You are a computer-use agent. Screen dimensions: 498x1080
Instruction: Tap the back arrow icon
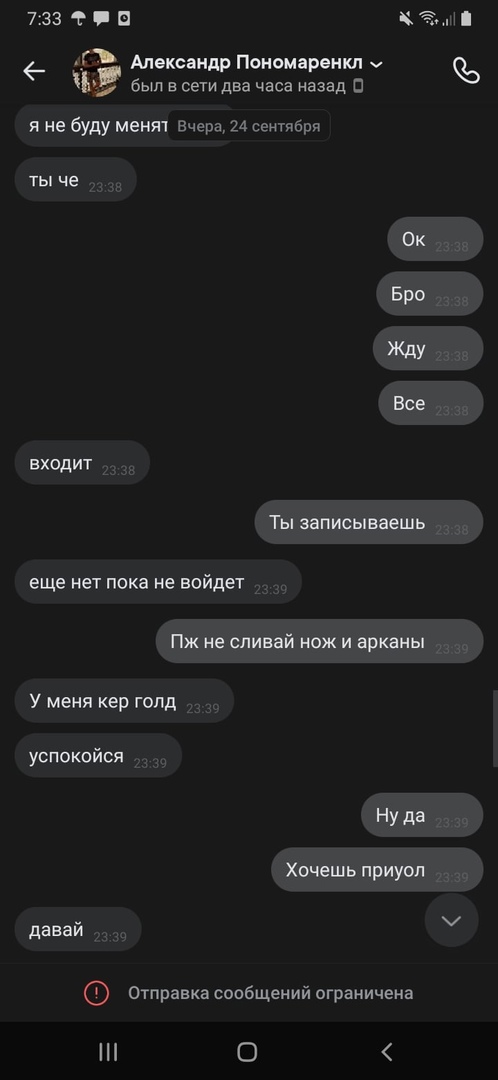click(34, 71)
